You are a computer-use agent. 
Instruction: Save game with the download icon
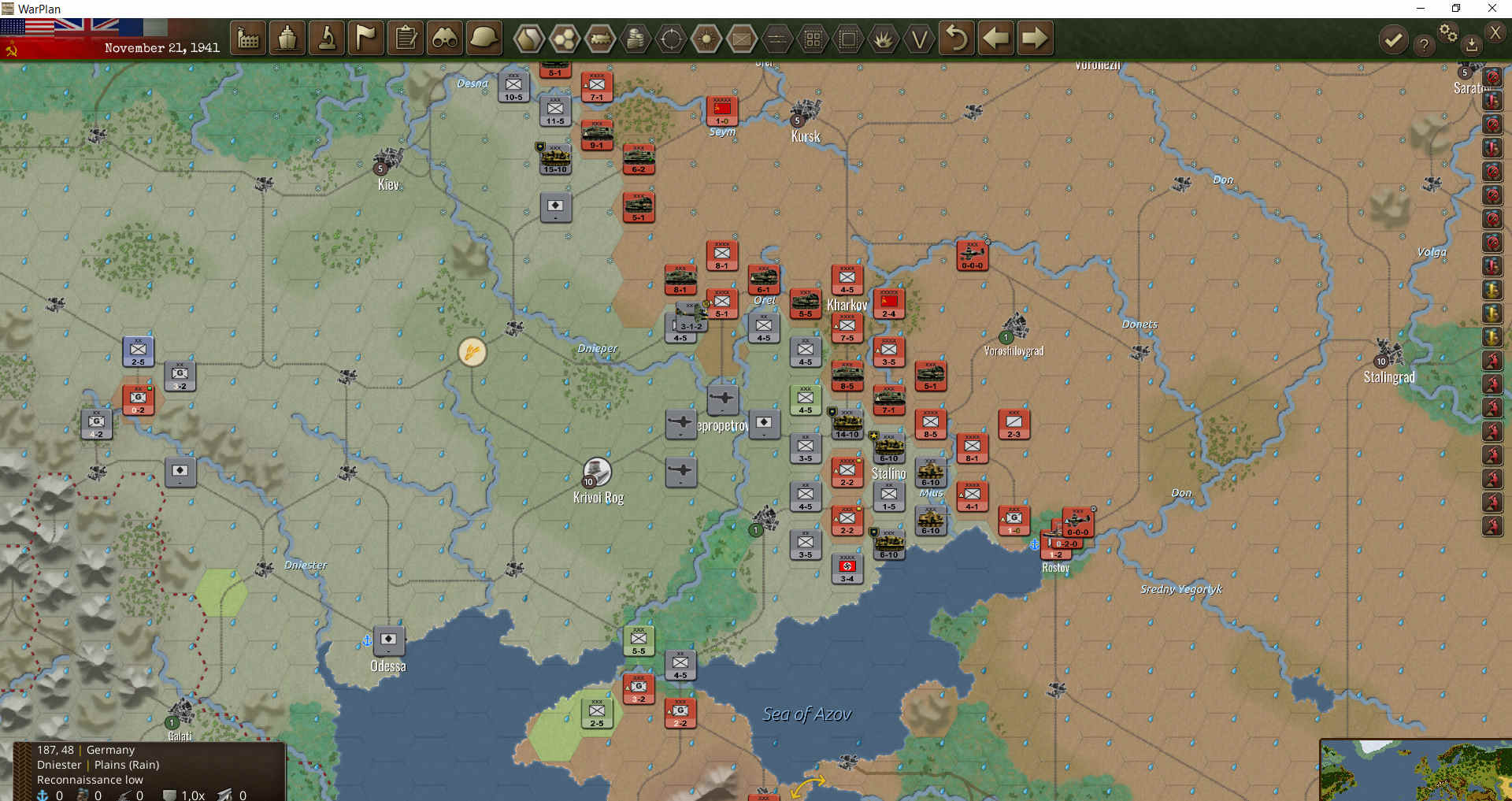1471,45
